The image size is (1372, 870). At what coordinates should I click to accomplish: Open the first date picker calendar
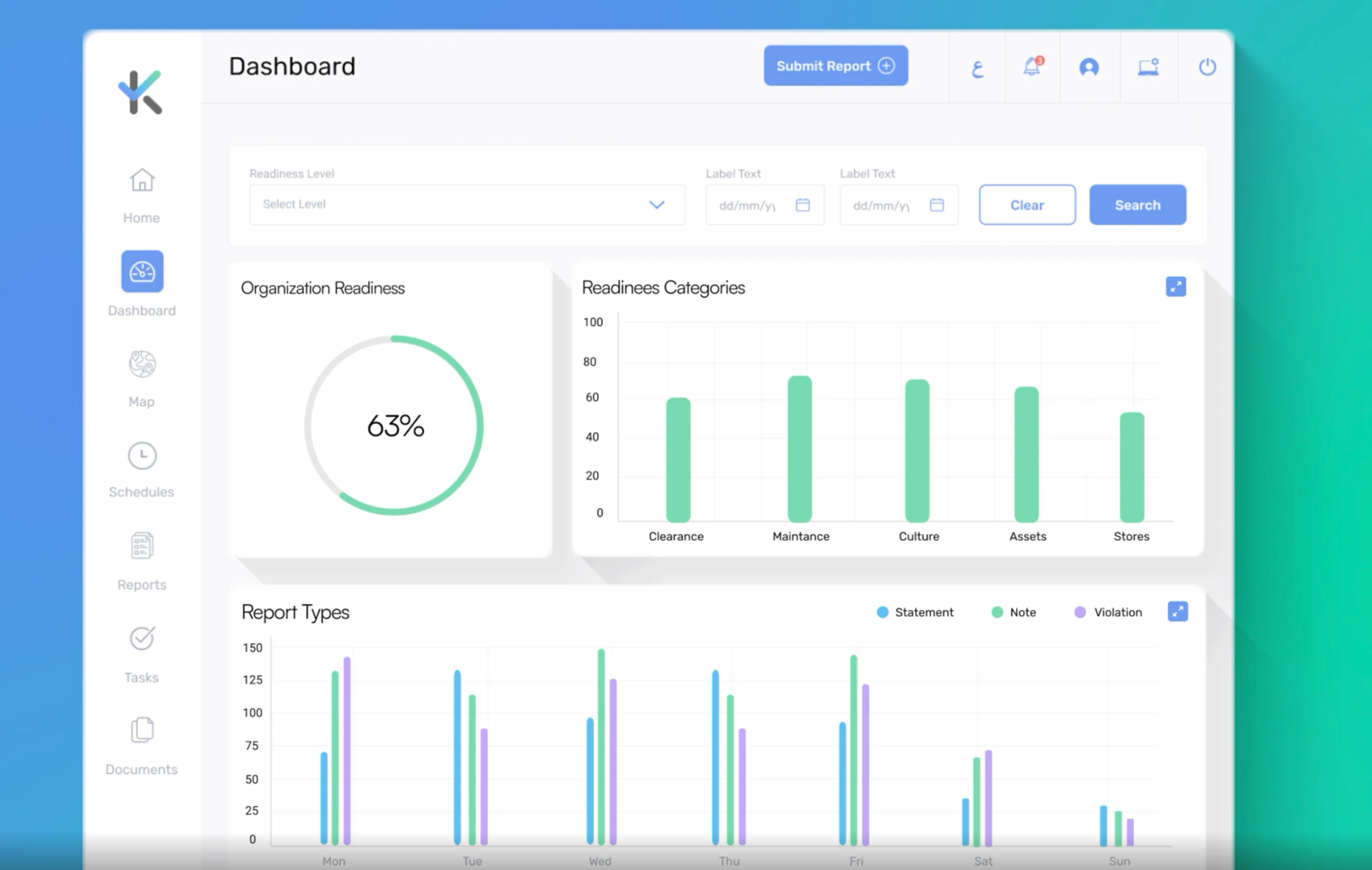point(803,205)
